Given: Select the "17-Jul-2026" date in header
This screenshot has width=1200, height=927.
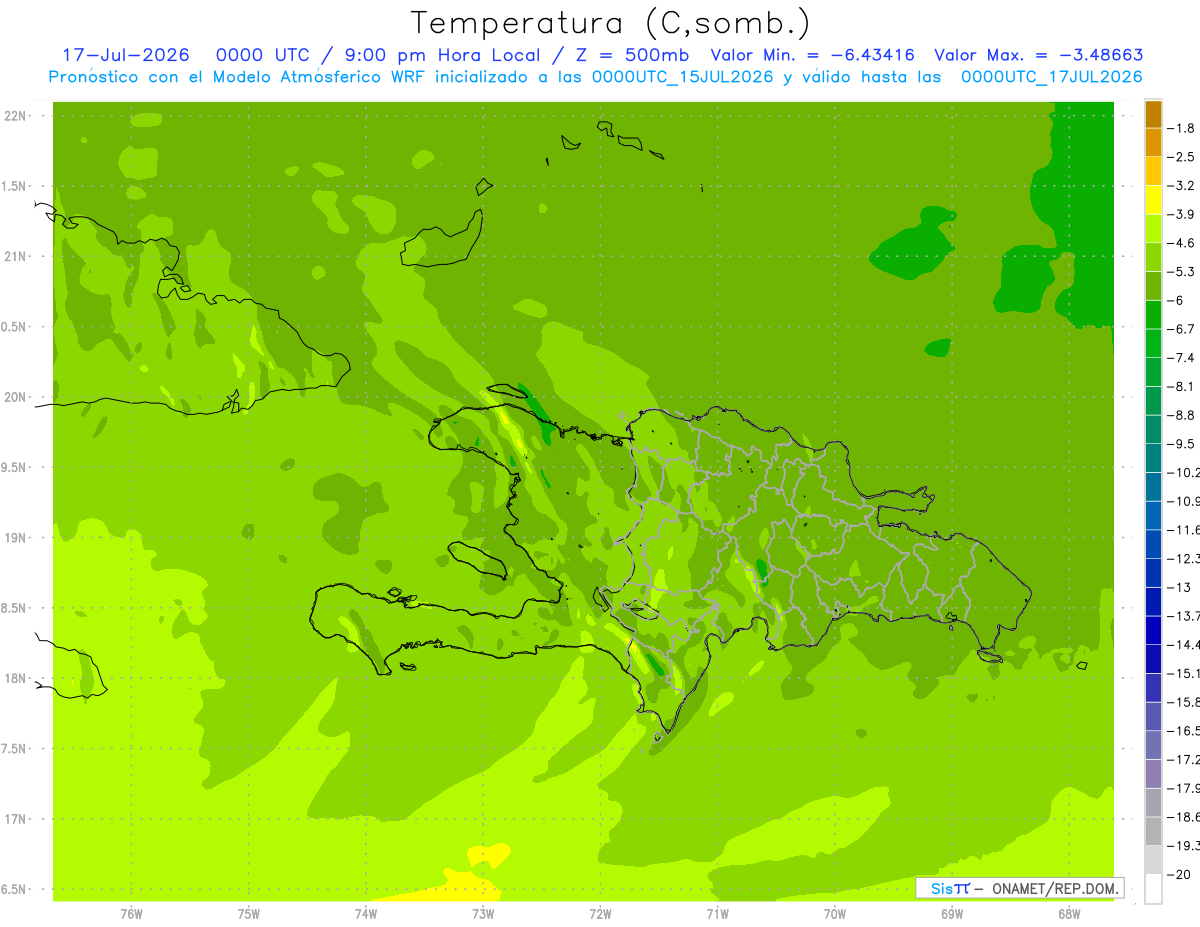Looking at the screenshot, I should click(126, 55).
